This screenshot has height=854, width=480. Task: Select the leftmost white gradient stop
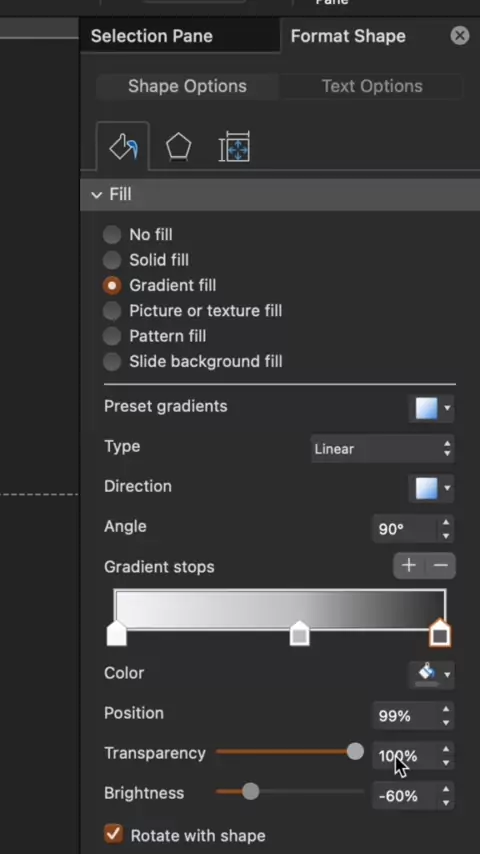(117, 634)
